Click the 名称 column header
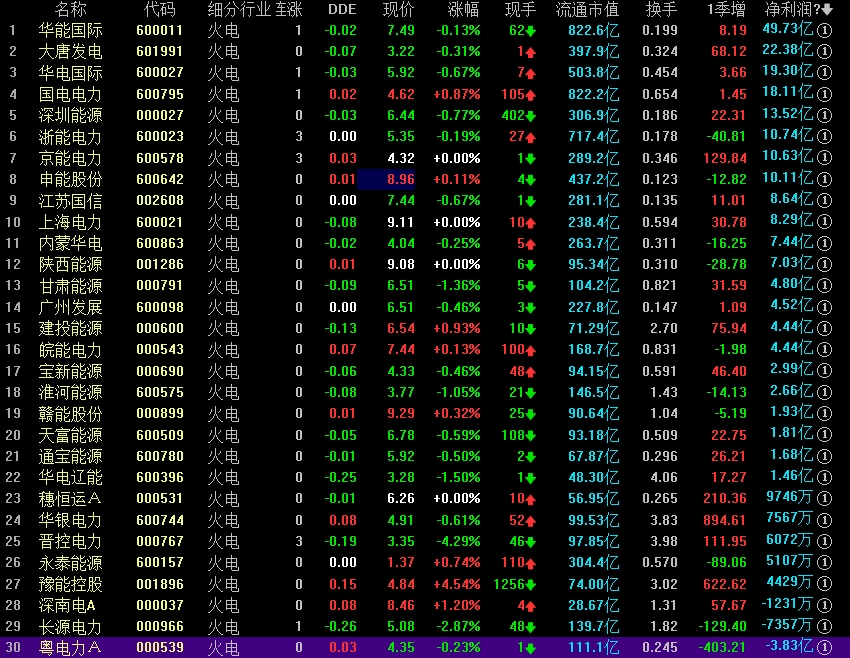Screen dimensions: 850x658 70,9
